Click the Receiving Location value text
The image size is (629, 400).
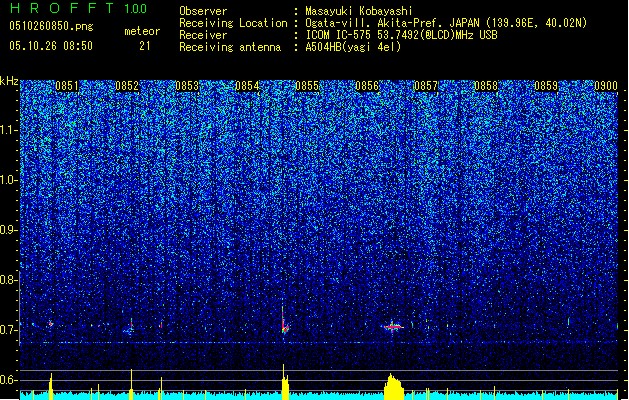tap(446, 23)
